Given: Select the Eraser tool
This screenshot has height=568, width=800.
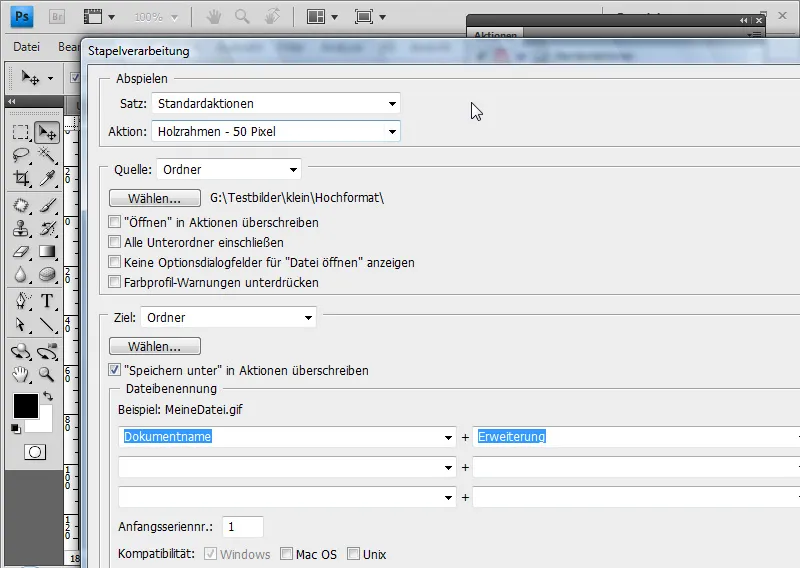Looking at the screenshot, I should pos(21,252).
